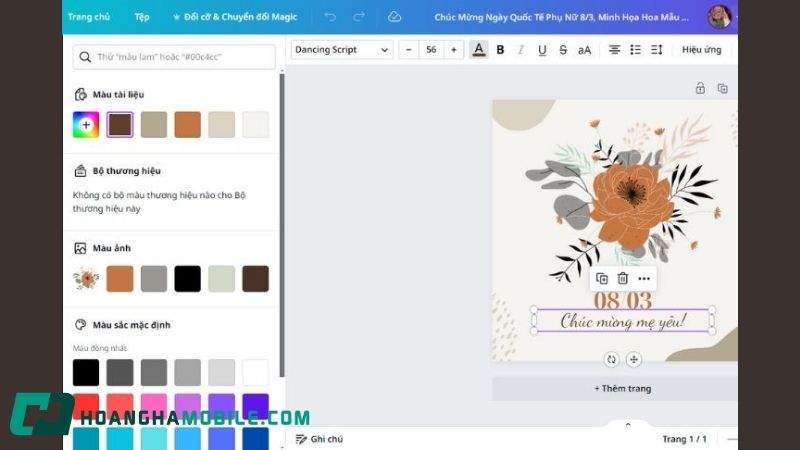Open the three-dot more options menu
The width and height of the screenshot is (800, 450).
tap(644, 278)
